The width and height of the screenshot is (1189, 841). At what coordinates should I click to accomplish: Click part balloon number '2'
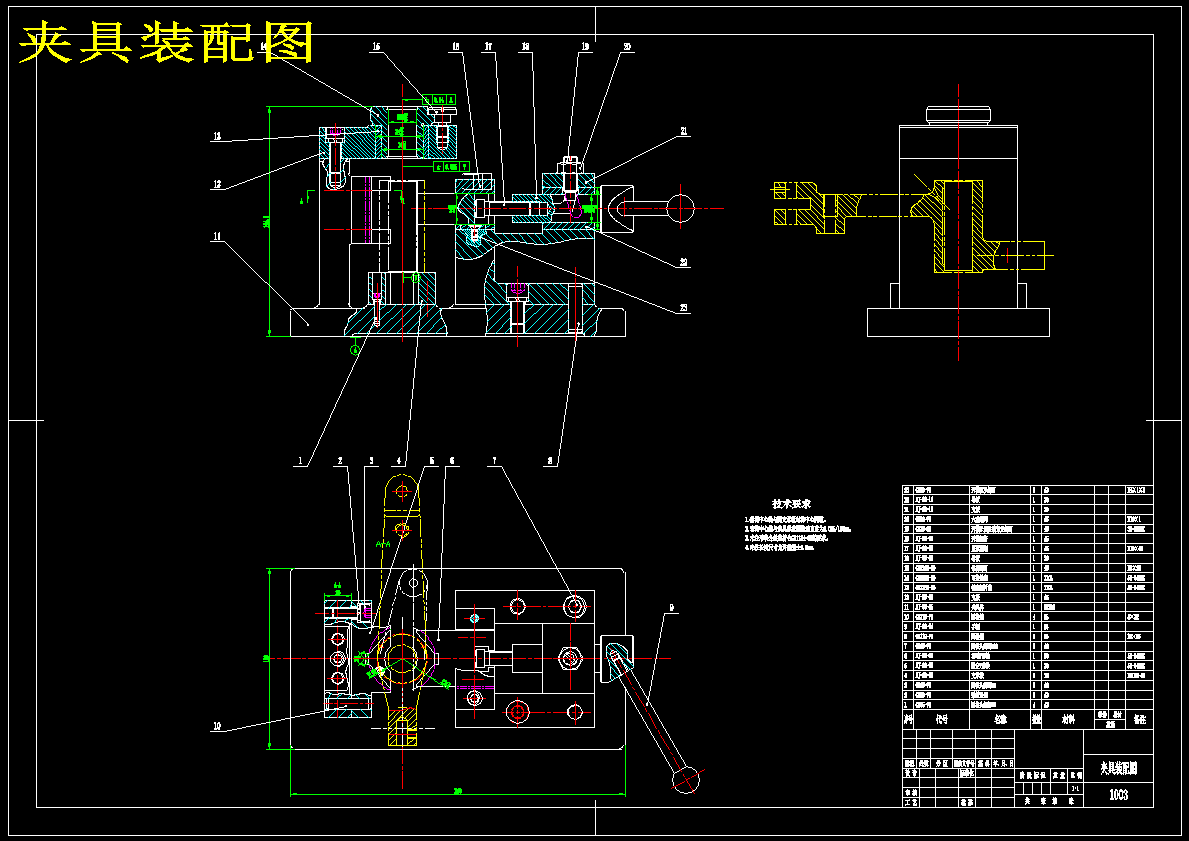[340, 460]
